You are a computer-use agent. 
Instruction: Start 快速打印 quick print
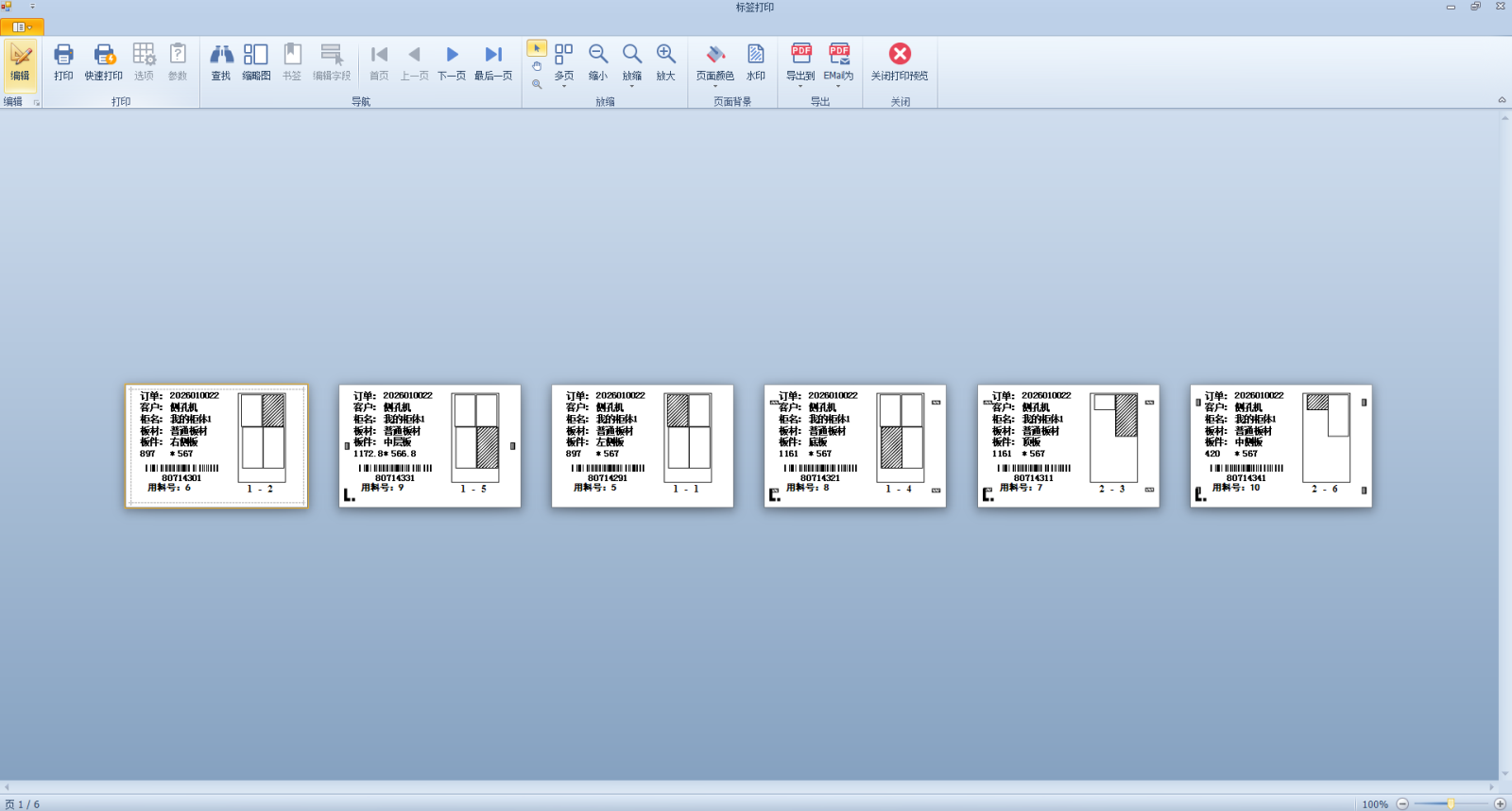103,62
